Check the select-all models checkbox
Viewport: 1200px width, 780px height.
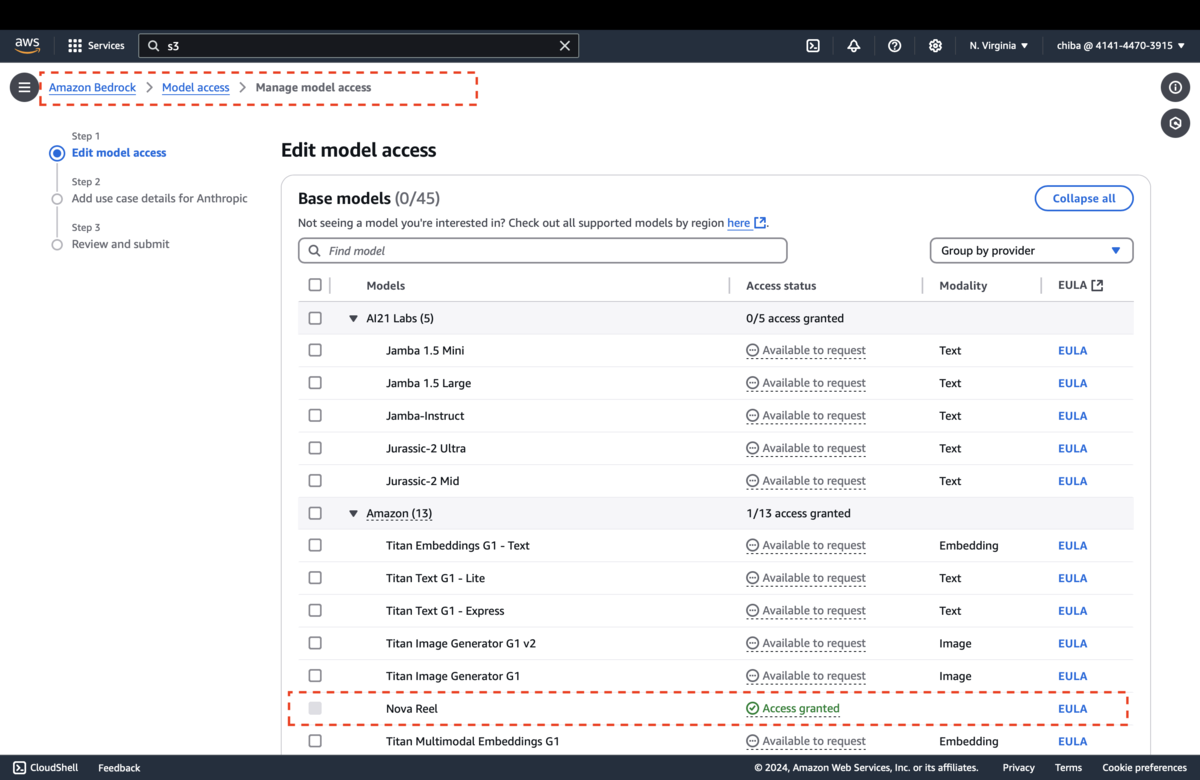(x=315, y=286)
